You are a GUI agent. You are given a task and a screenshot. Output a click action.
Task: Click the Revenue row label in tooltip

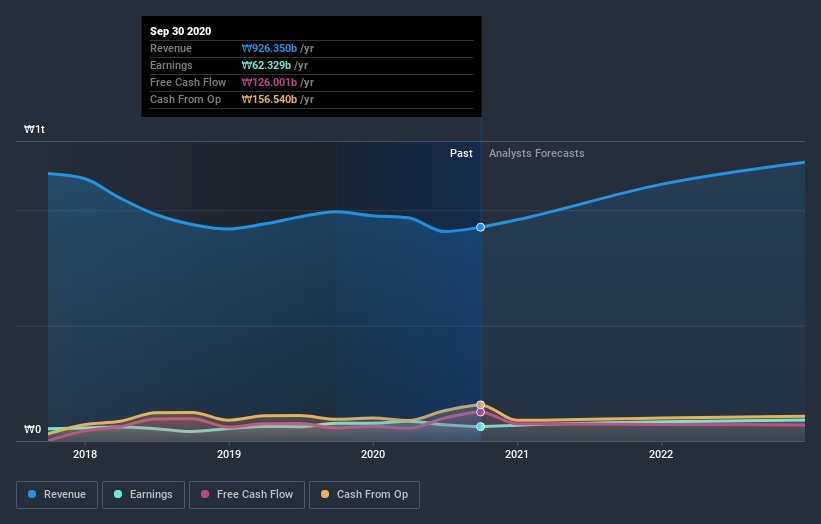(171, 48)
